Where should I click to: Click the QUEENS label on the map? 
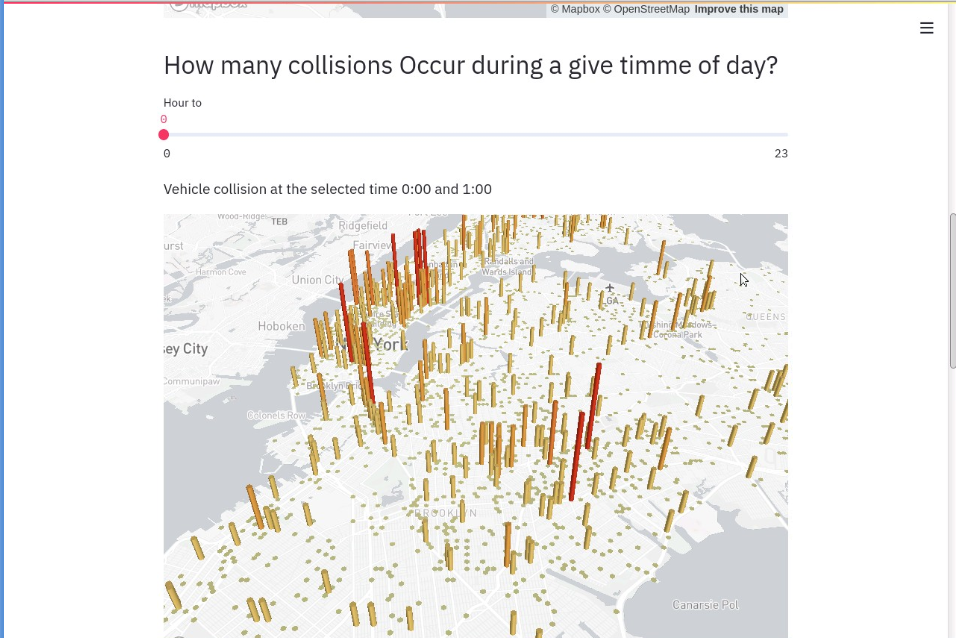click(x=765, y=316)
